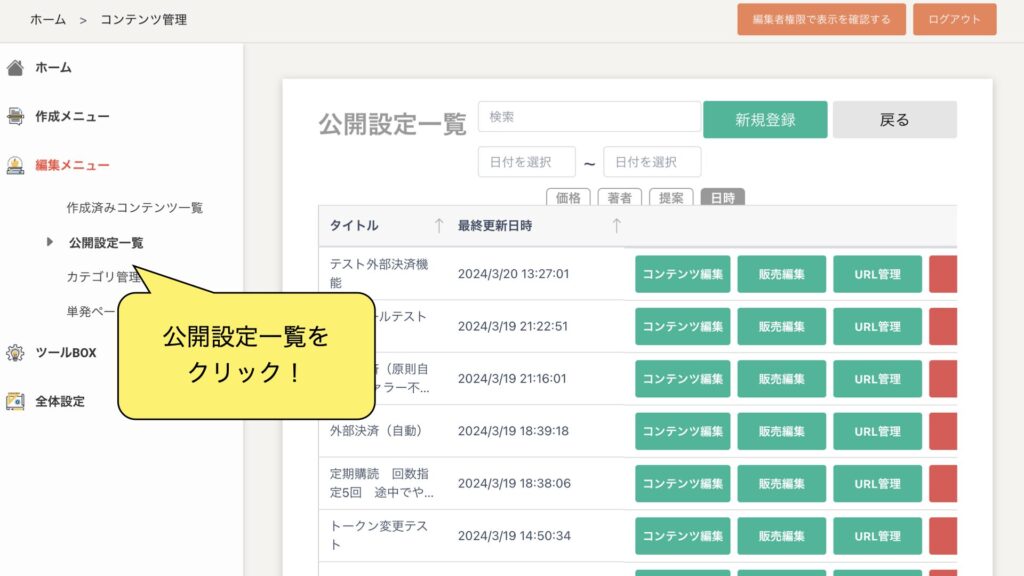The height and width of the screenshot is (576, 1024).
Task: Toggle the 提案 filter tag
Action: coord(671,198)
